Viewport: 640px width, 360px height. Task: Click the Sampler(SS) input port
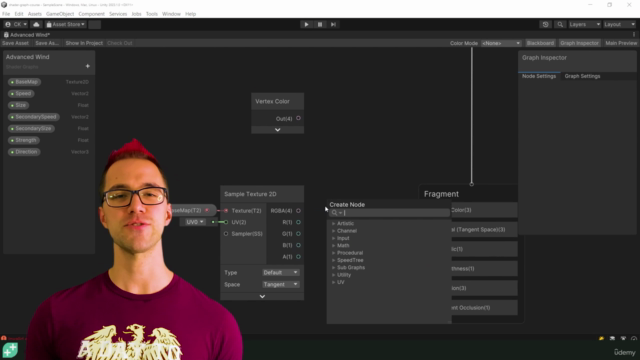click(226, 234)
